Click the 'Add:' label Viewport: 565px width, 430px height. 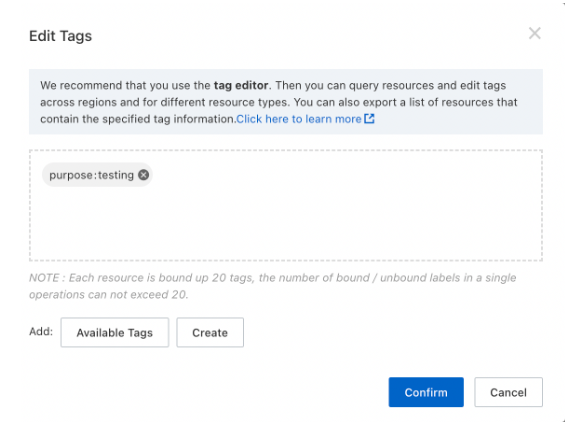41,332
